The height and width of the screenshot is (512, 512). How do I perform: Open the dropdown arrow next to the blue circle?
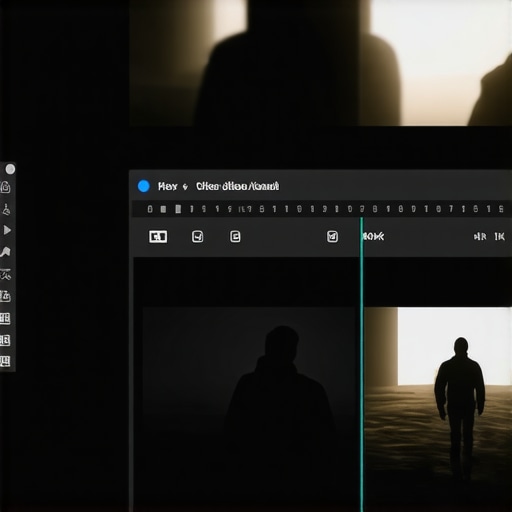[x=185, y=187]
